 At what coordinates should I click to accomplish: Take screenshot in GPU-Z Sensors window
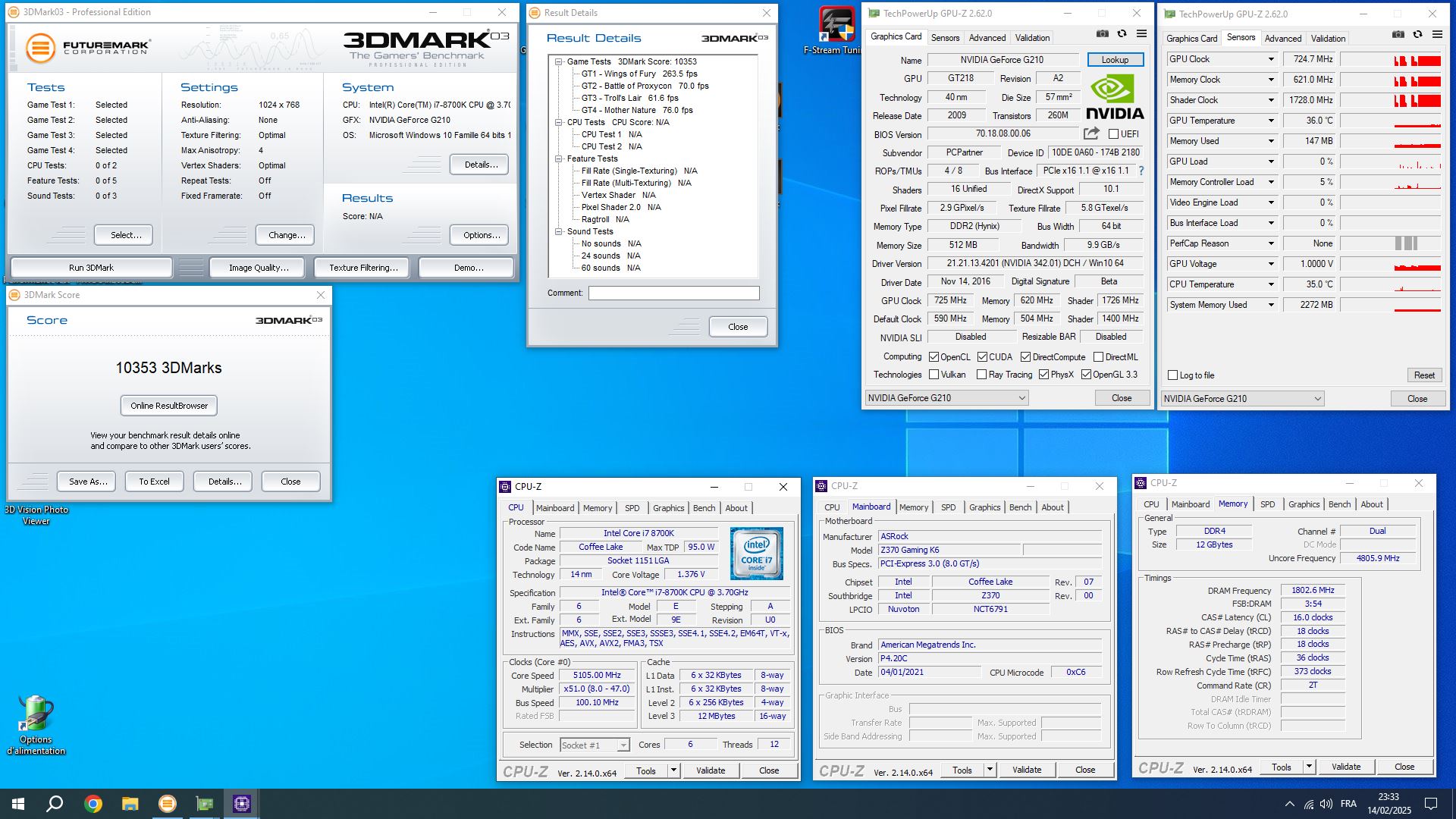(1398, 35)
